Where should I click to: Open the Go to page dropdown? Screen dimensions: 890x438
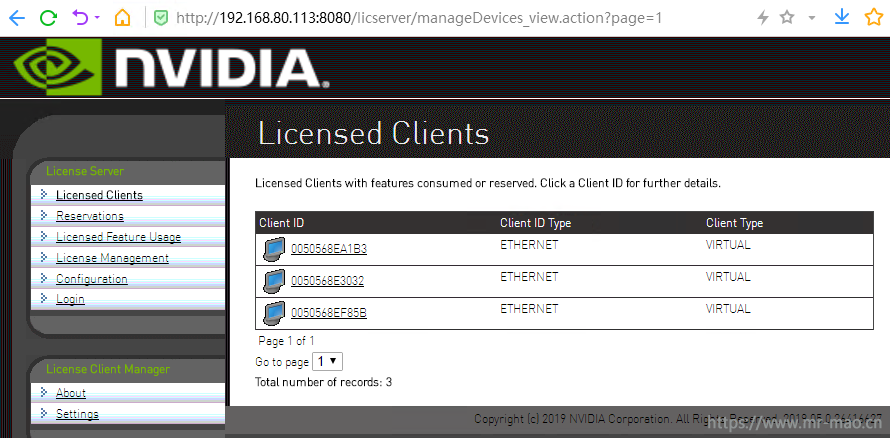(328, 361)
